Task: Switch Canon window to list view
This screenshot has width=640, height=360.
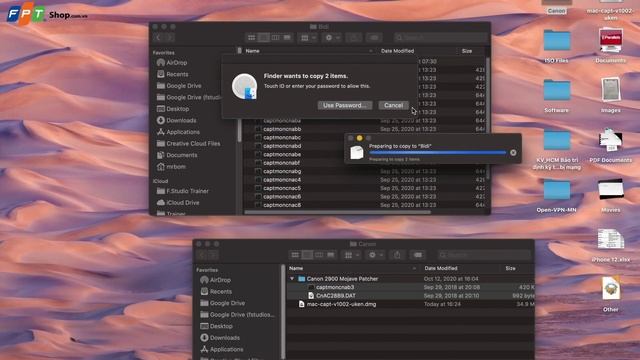Action: coord(307,255)
